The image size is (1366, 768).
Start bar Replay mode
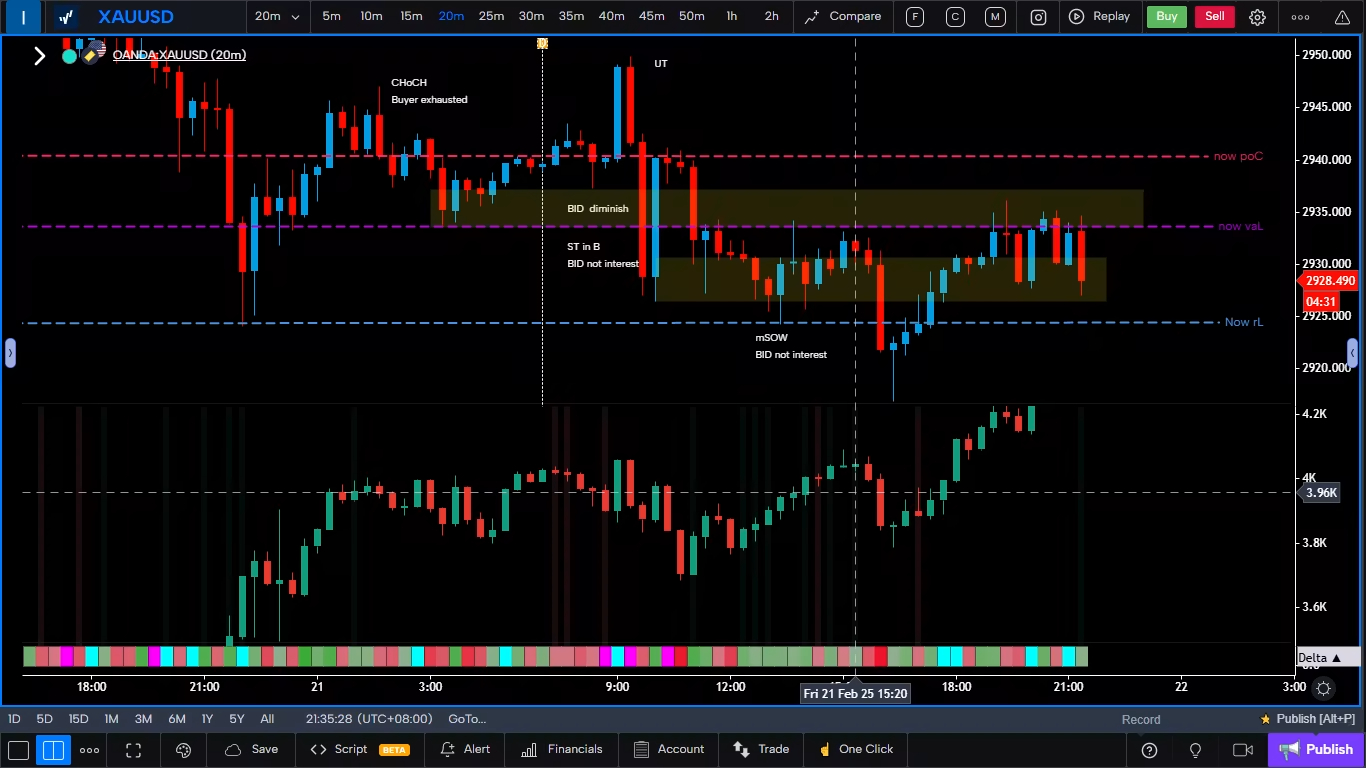click(x=1102, y=16)
